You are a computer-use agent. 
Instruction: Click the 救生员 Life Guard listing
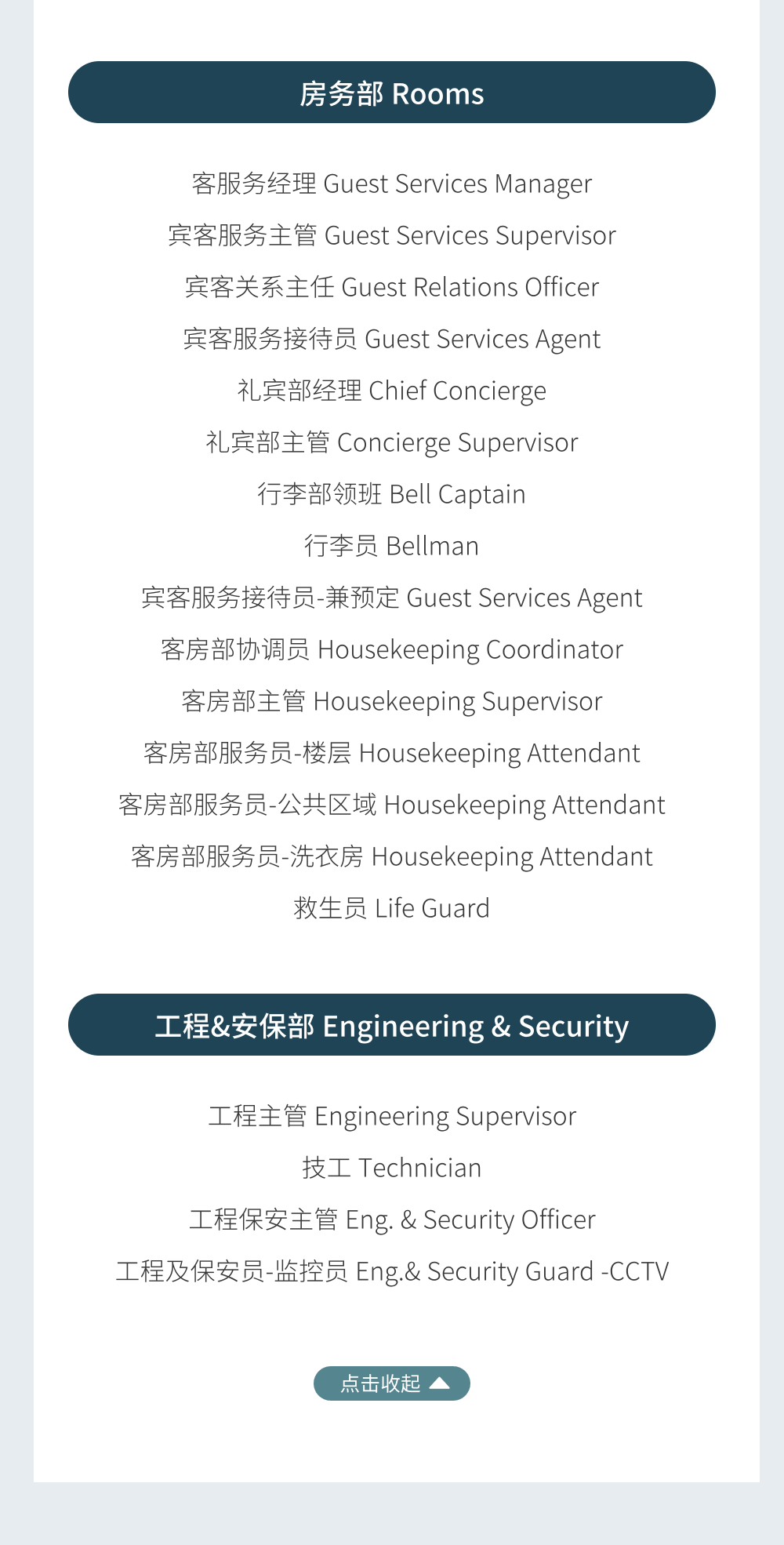click(392, 909)
